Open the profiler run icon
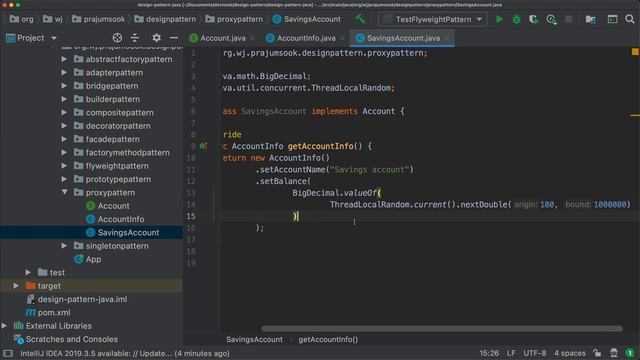The image size is (640, 360). pos(551,19)
